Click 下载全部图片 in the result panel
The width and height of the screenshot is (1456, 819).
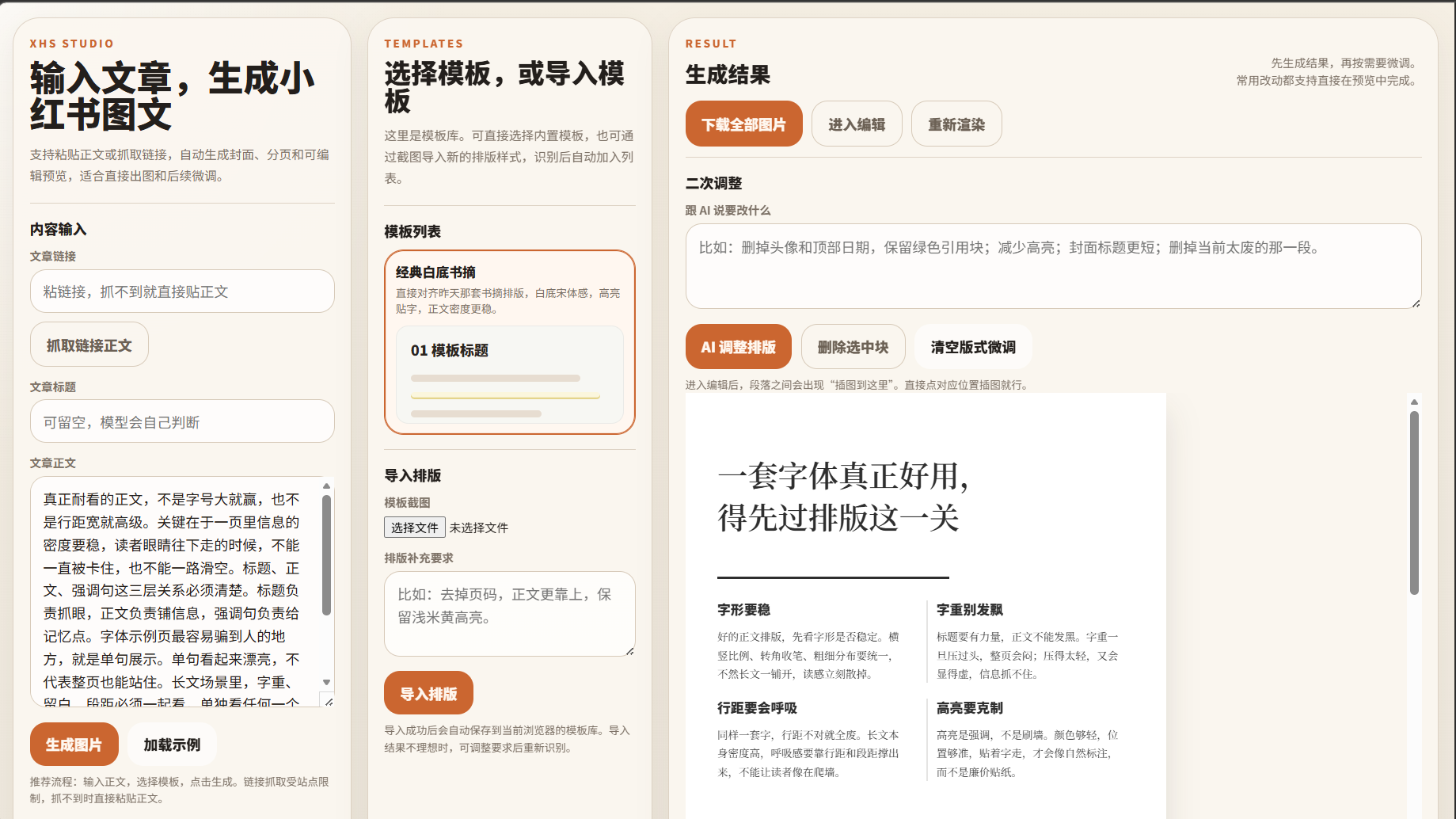click(x=743, y=124)
